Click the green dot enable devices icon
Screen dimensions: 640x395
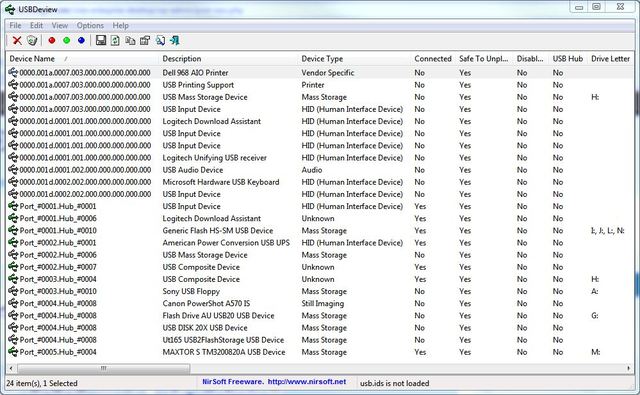(x=67, y=40)
